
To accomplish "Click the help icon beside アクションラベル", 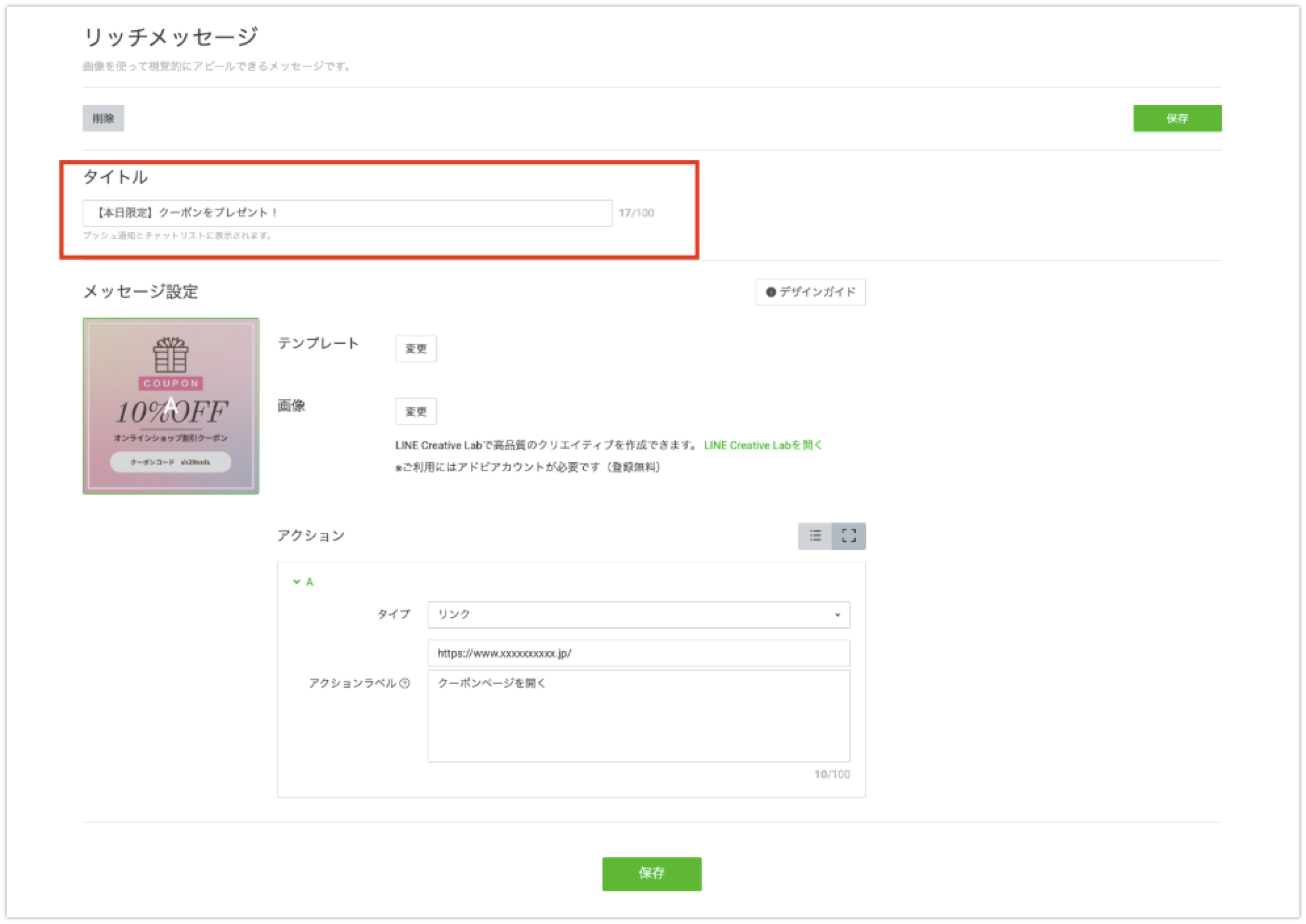I will [405, 683].
